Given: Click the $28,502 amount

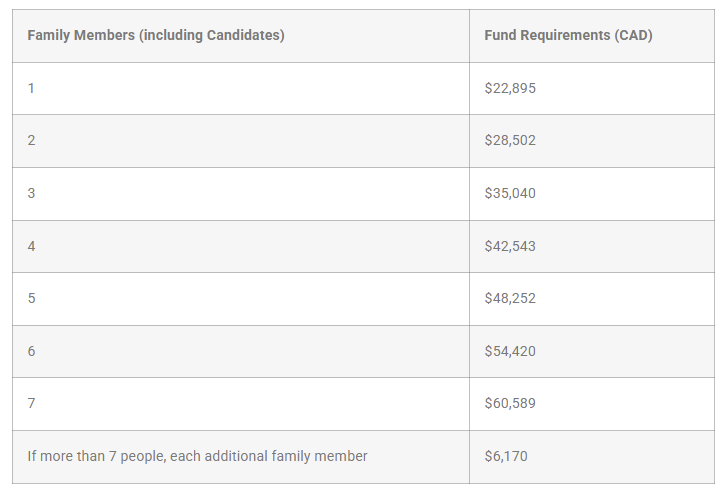Looking at the screenshot, I should pos(510,141).
